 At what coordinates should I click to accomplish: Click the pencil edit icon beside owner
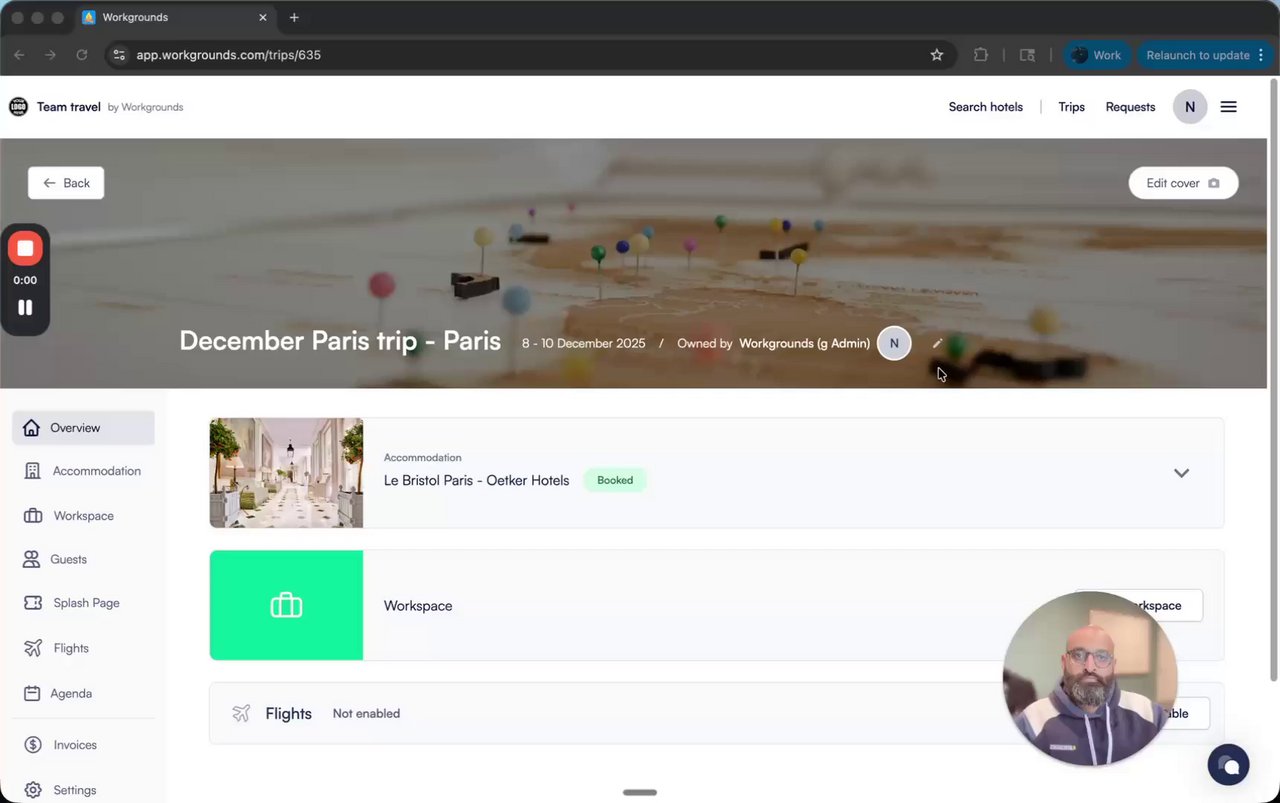click(937, 343)
